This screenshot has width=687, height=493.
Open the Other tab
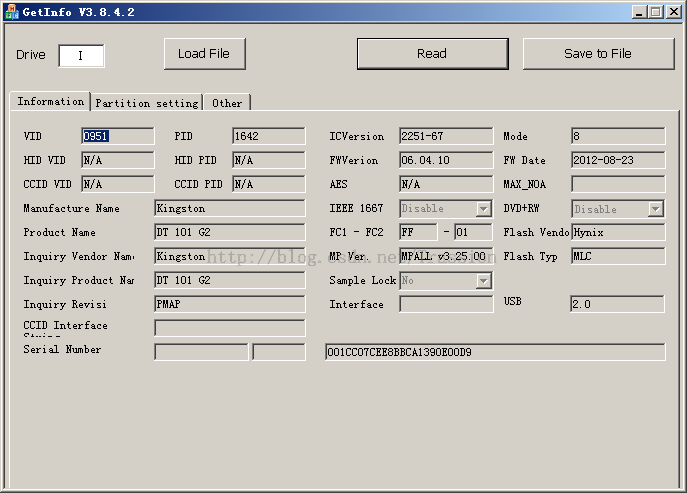(x=227, y=103)
